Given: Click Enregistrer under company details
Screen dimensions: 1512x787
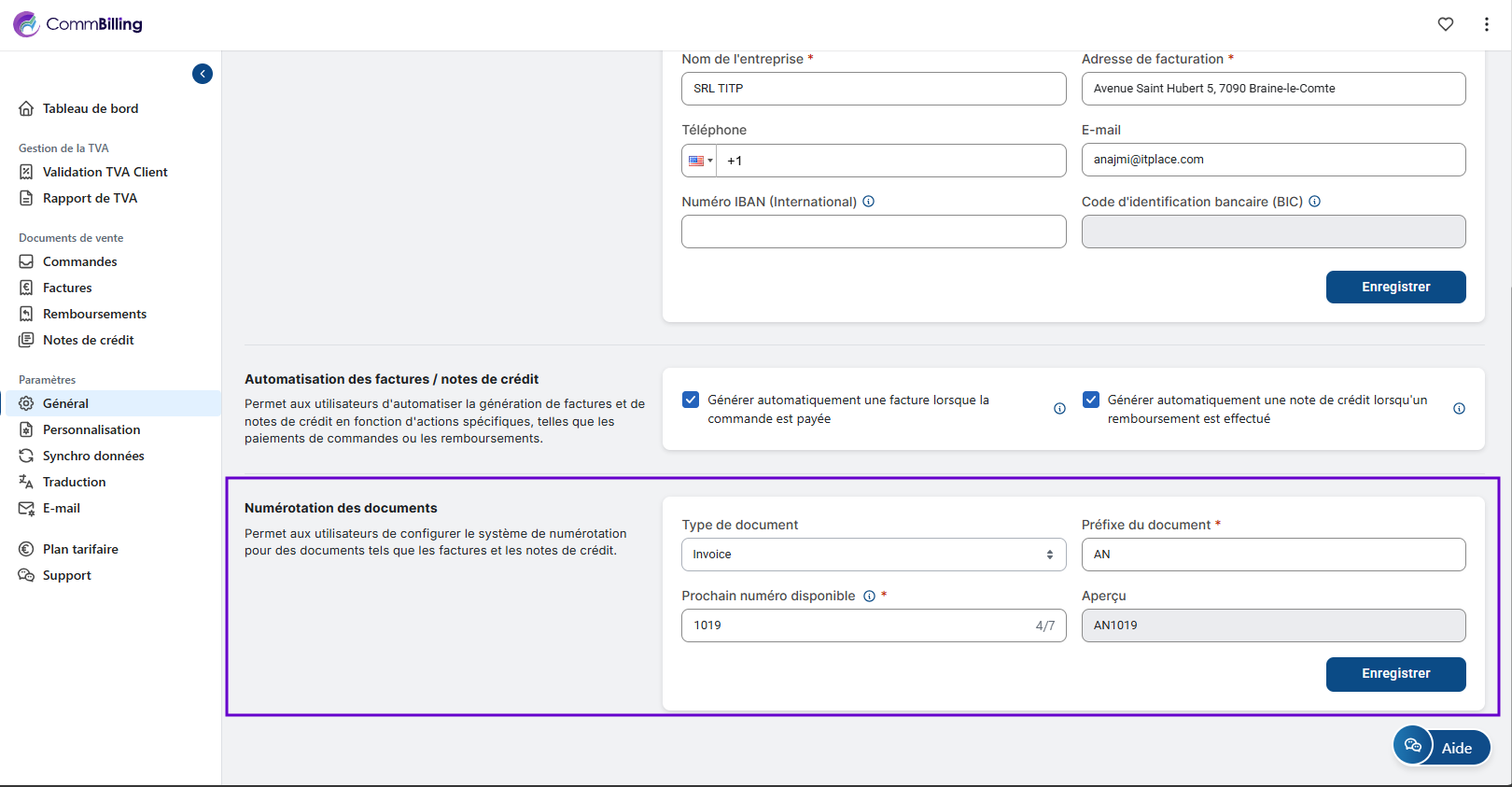Looking at the screenshot, I should click(x=1394, y=288).
